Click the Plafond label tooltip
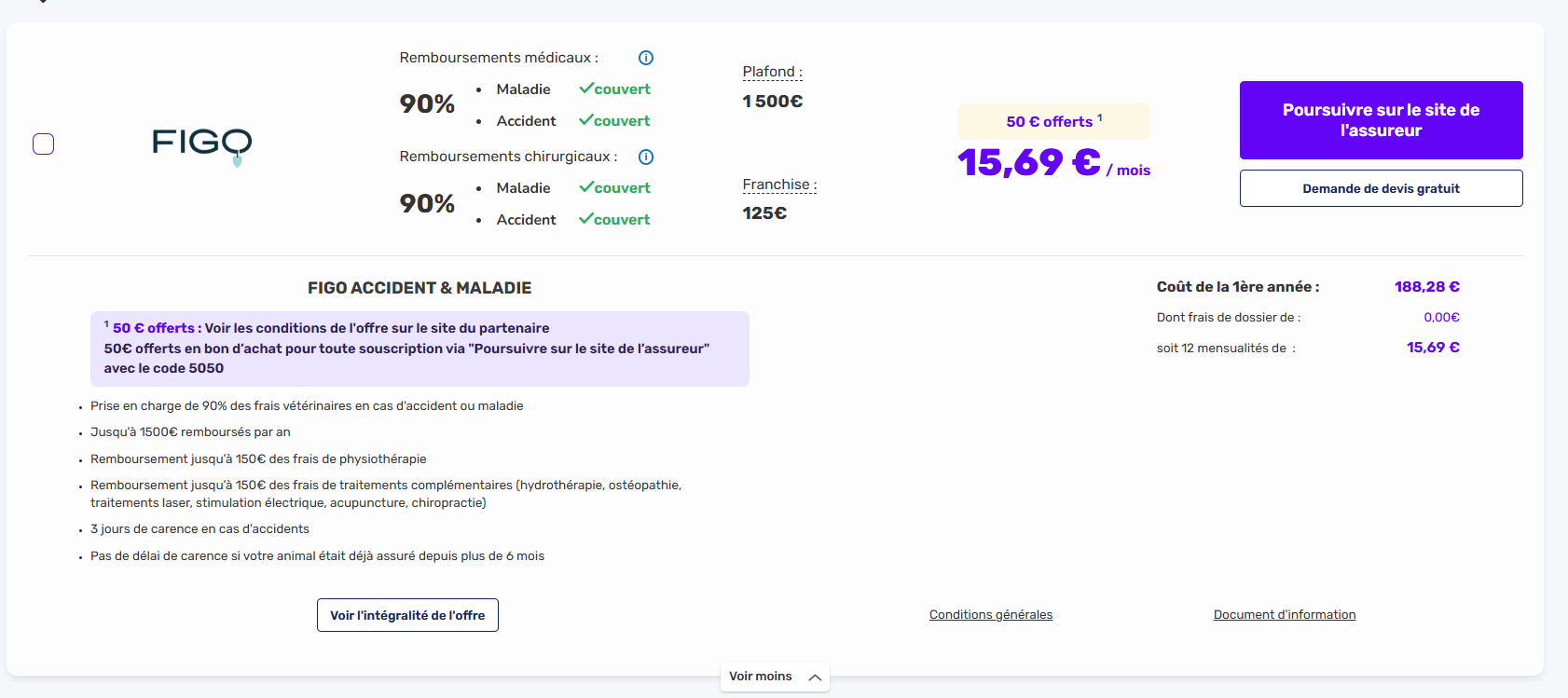Image resolution: width=1568 pixels, height=698 pixels. coord(773,72)
